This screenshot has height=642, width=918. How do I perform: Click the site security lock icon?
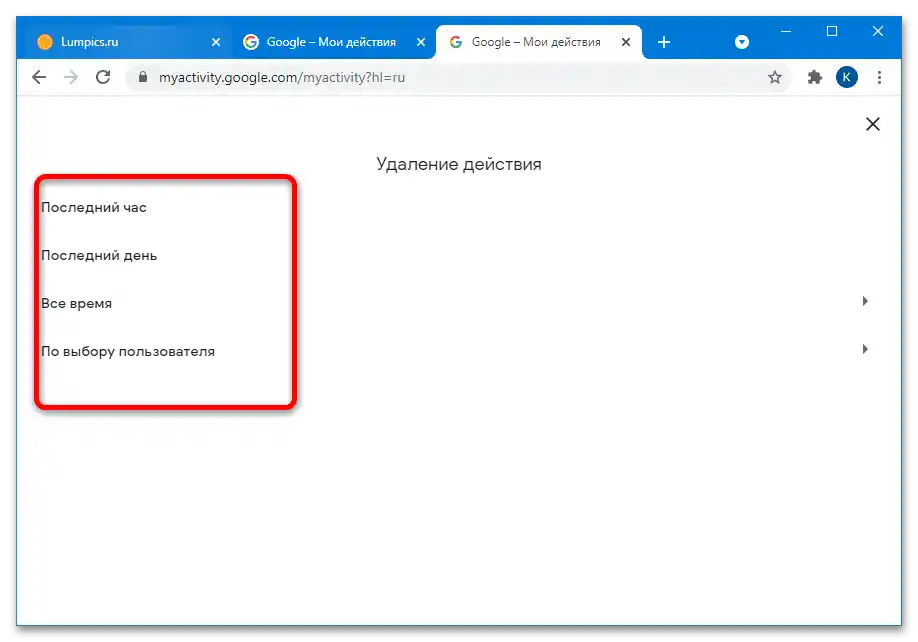142,76
